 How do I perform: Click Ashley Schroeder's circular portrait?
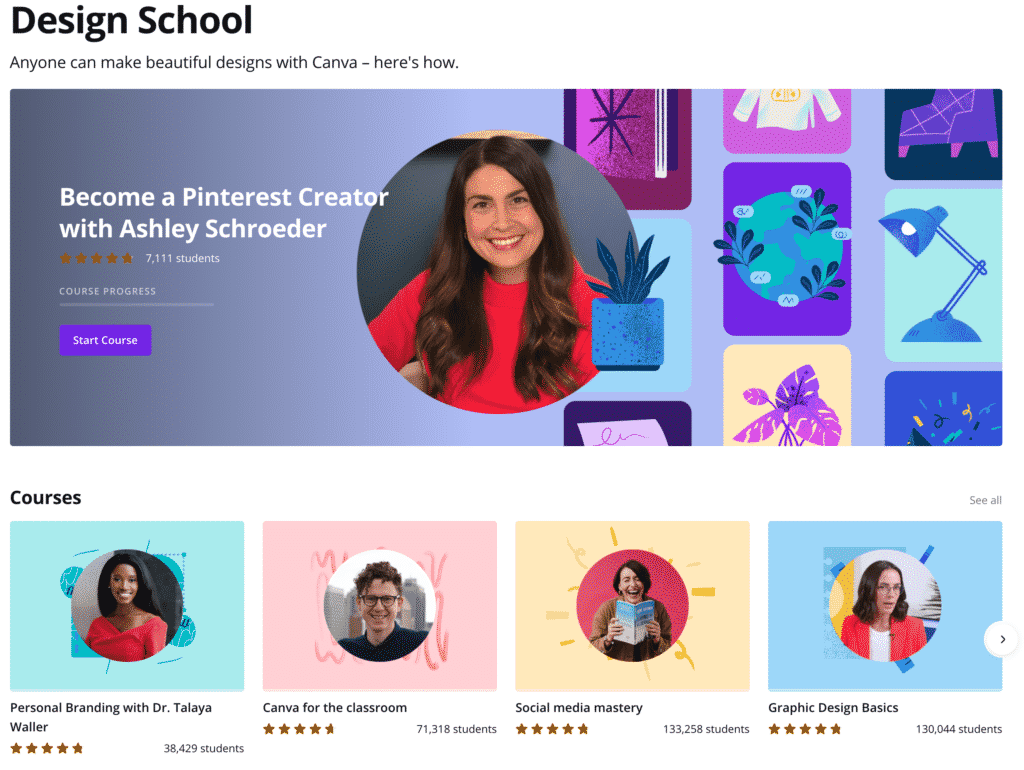pos(499,272)
